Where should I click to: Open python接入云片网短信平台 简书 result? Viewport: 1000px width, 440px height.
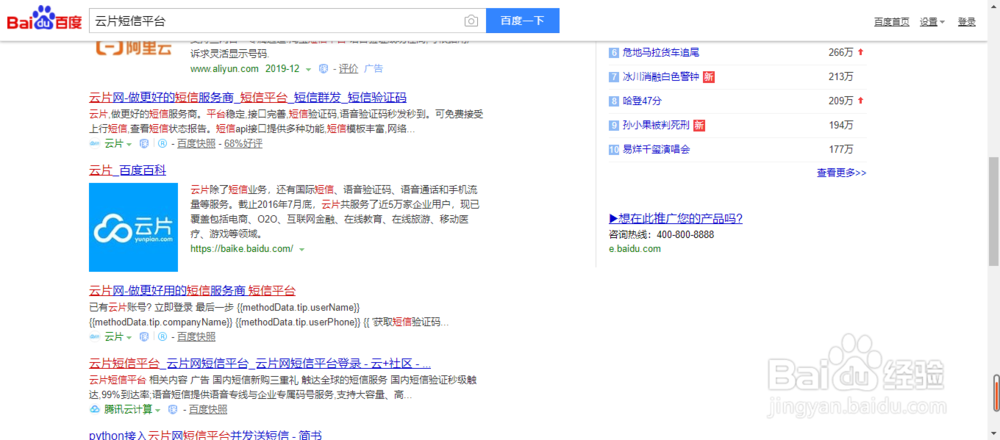coord(205,436)
